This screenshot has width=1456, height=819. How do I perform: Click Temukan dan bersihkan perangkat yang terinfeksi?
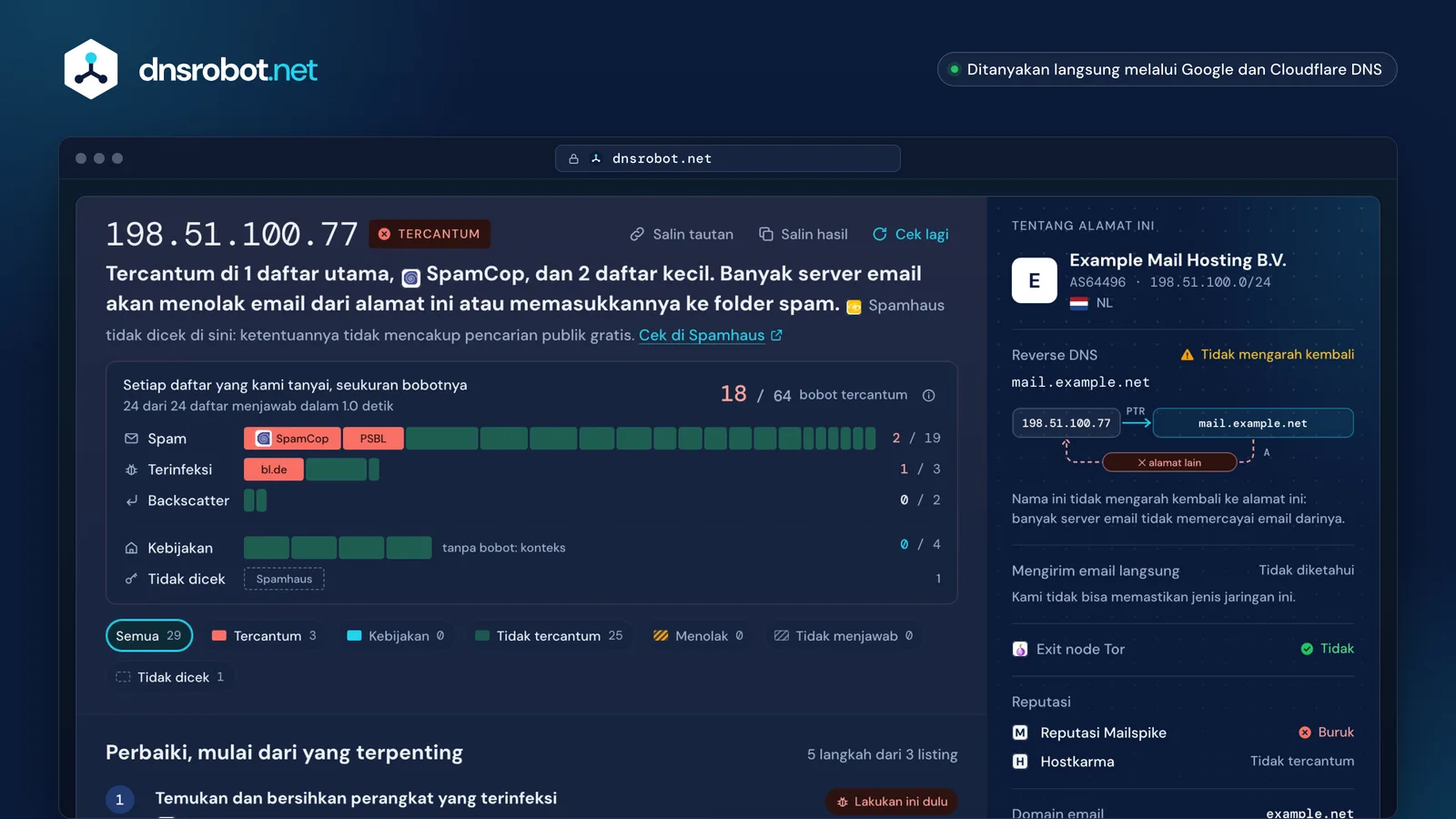(x=356, y=798)
